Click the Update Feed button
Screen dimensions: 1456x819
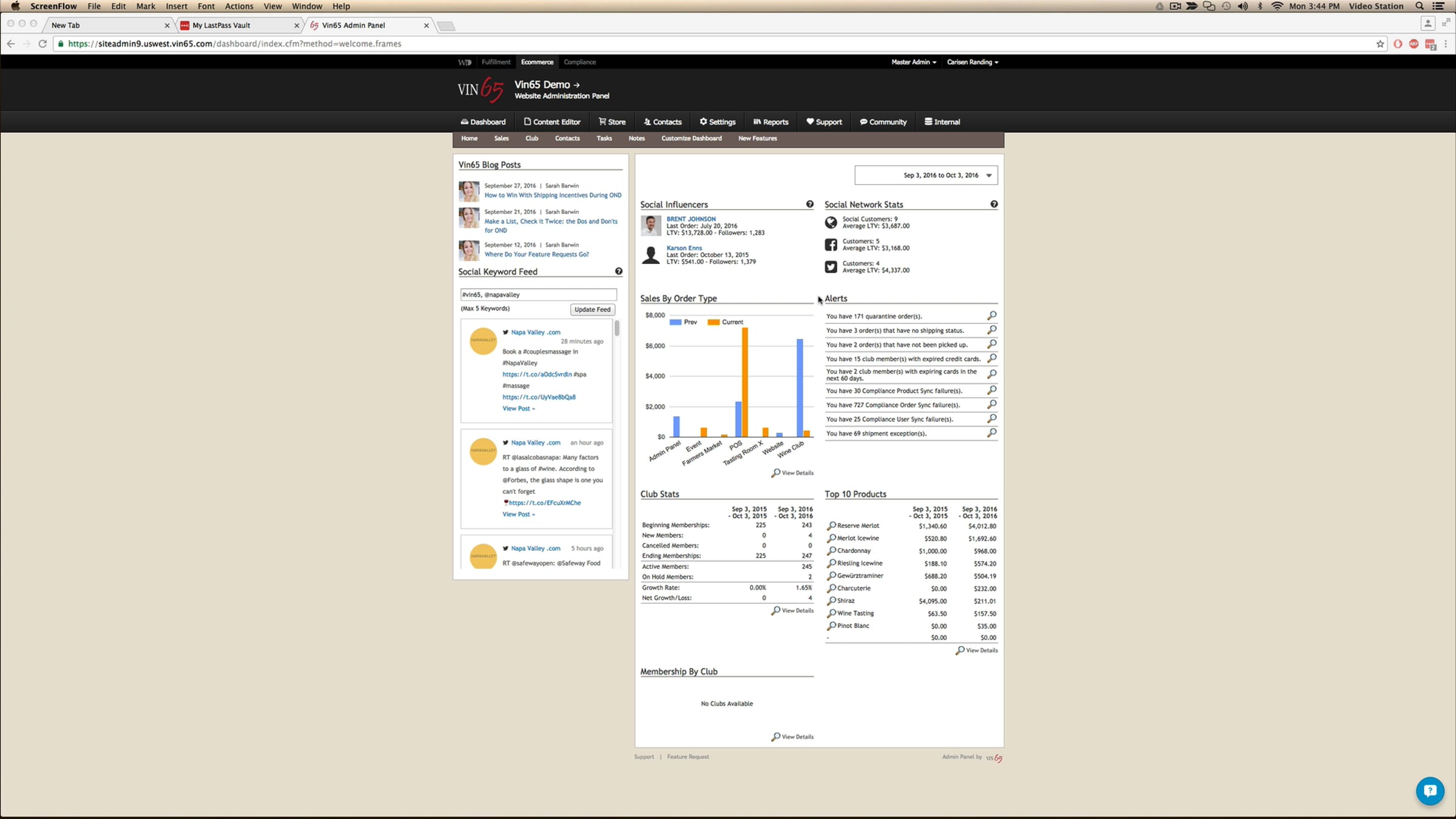[x=592, y=309]
